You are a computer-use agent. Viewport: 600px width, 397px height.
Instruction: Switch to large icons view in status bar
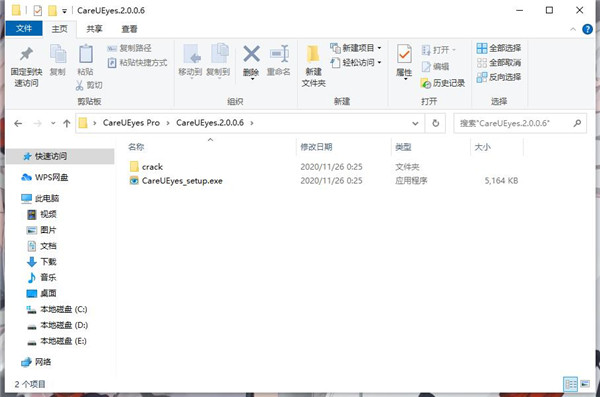coord(585,384)
